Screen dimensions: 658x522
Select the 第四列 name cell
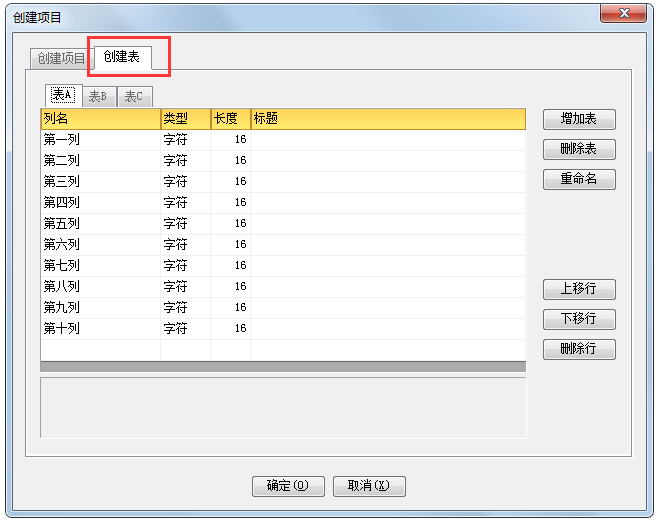[x=101, y=203]
